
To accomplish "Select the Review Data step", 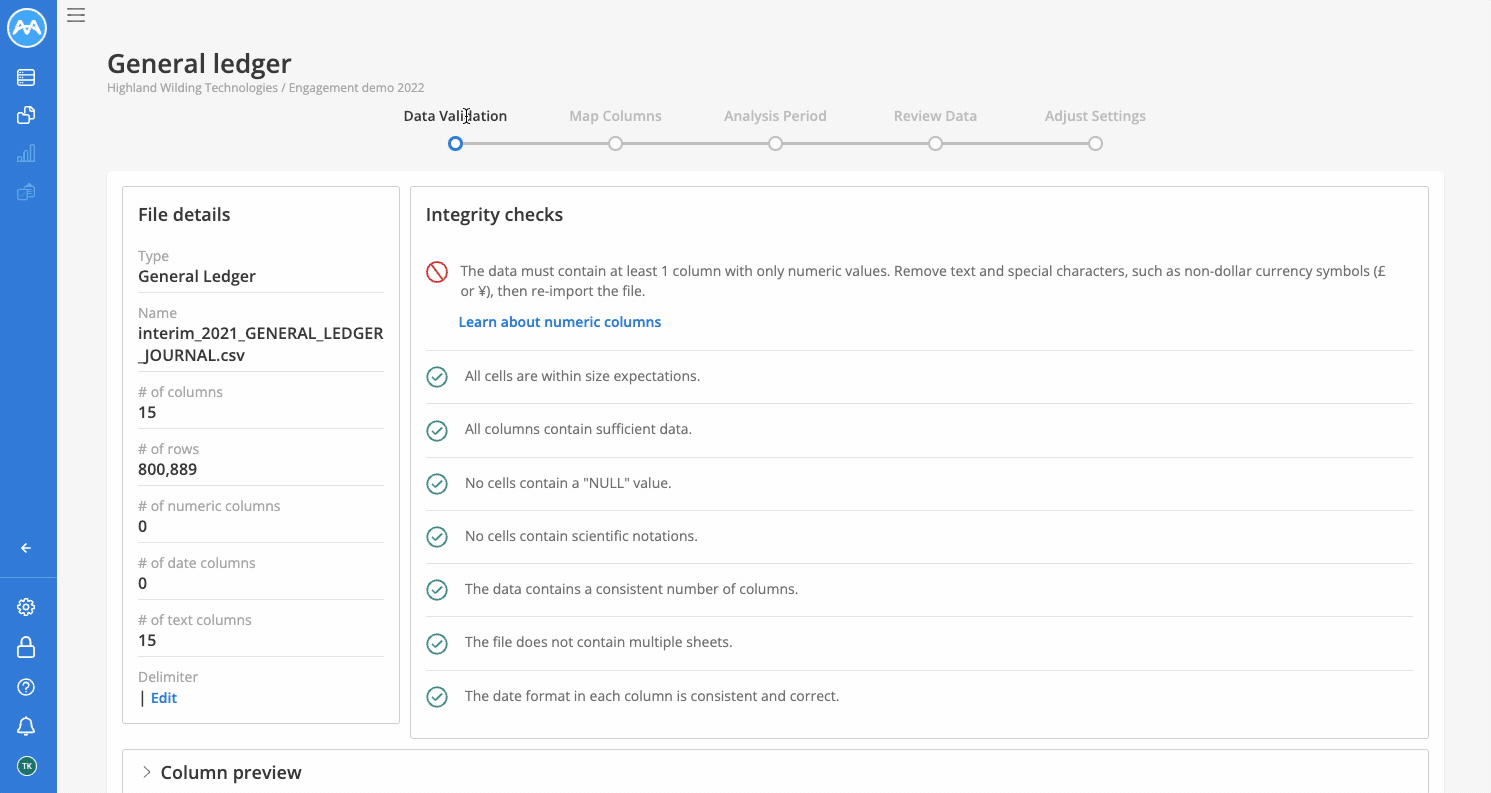I will tap(935, 116).
